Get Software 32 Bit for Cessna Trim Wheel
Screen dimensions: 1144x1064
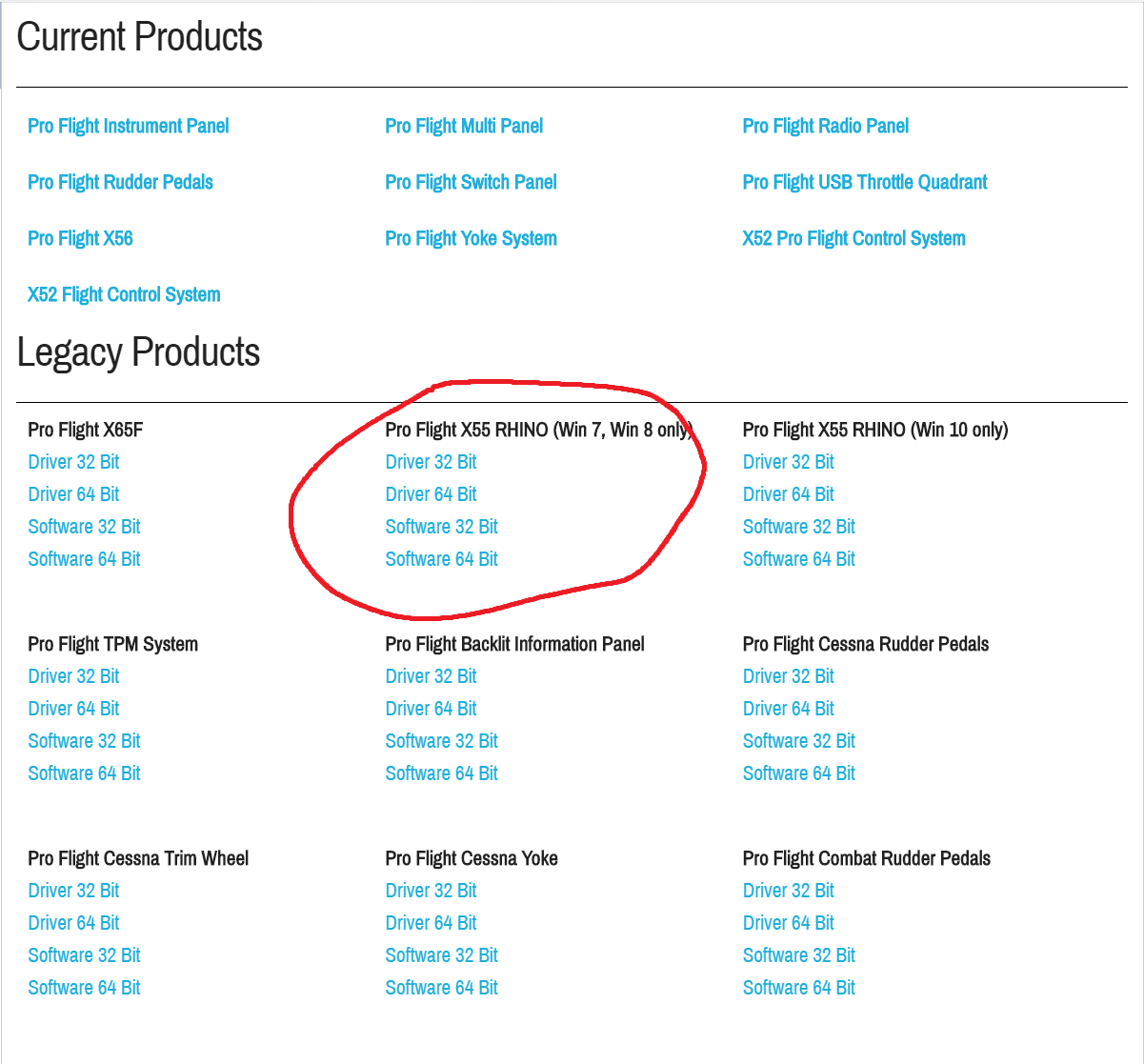pos(84,955)
